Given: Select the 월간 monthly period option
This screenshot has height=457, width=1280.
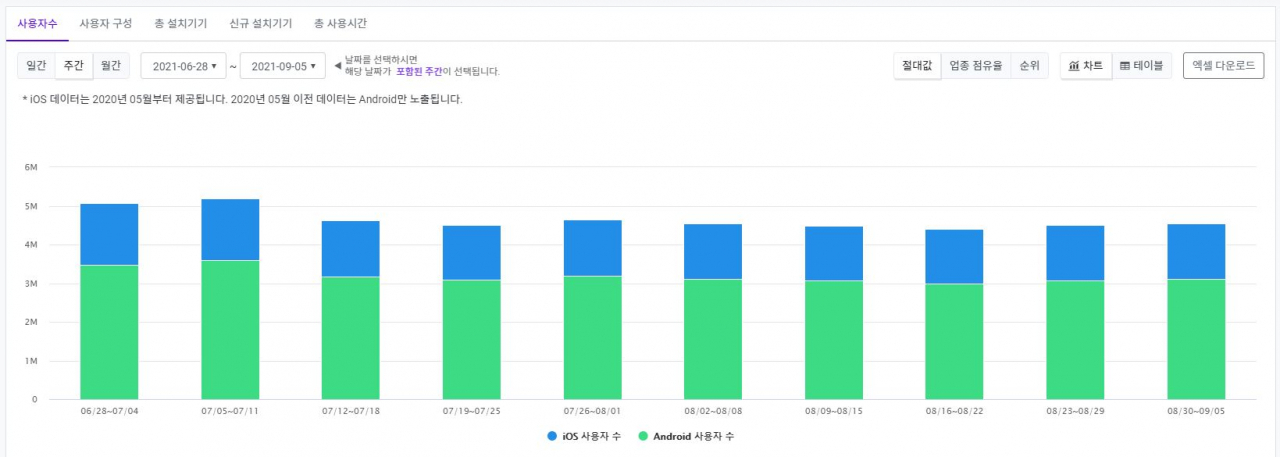Looking at the screenshot, I should pyautogui.click(x=110, y=66).
